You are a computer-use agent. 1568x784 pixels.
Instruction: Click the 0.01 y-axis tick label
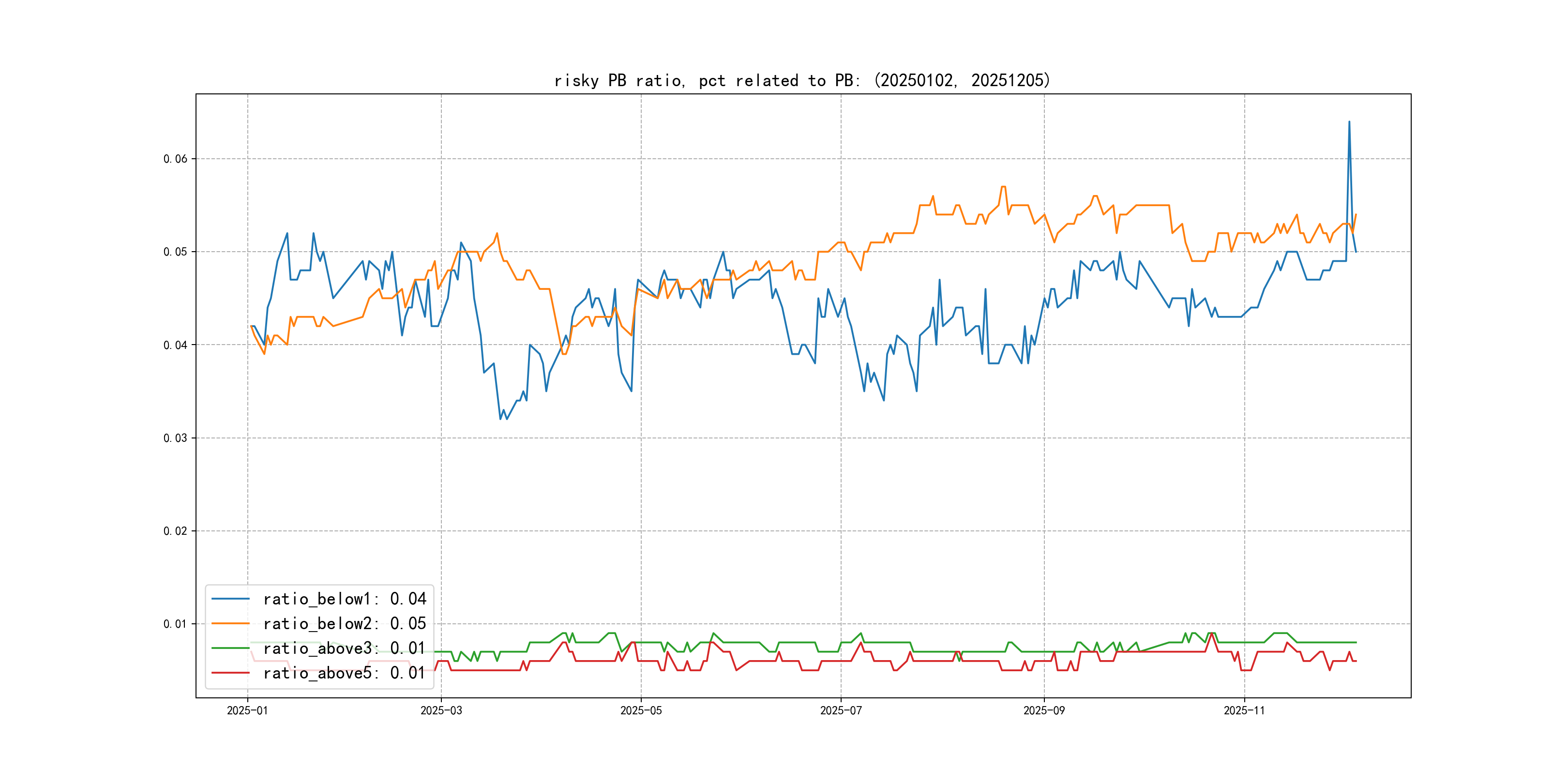click(x=175, y=624)
